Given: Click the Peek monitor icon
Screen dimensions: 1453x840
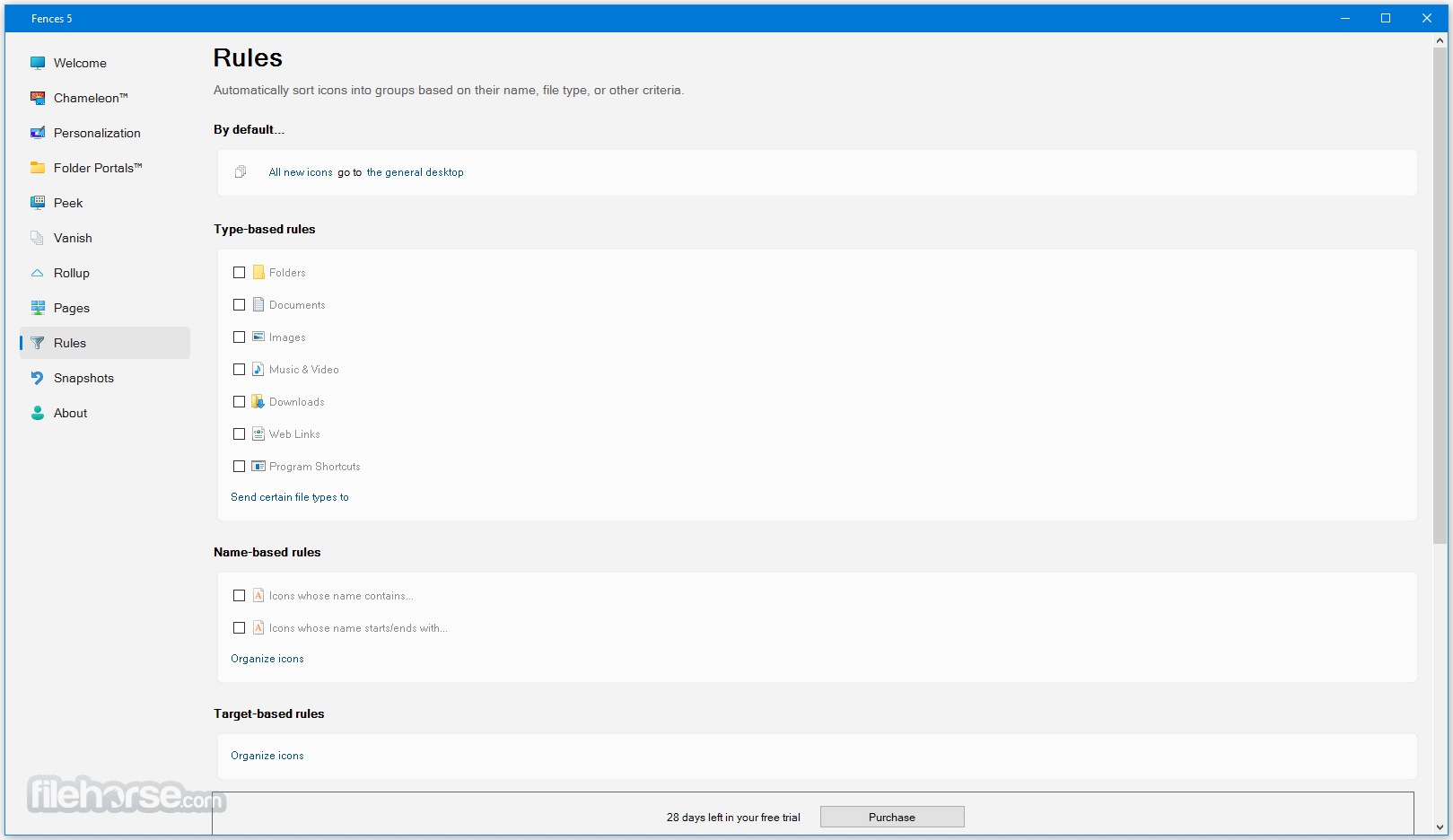Looking at the screenshot, I should pyautogui.click(x=38, y=203).
